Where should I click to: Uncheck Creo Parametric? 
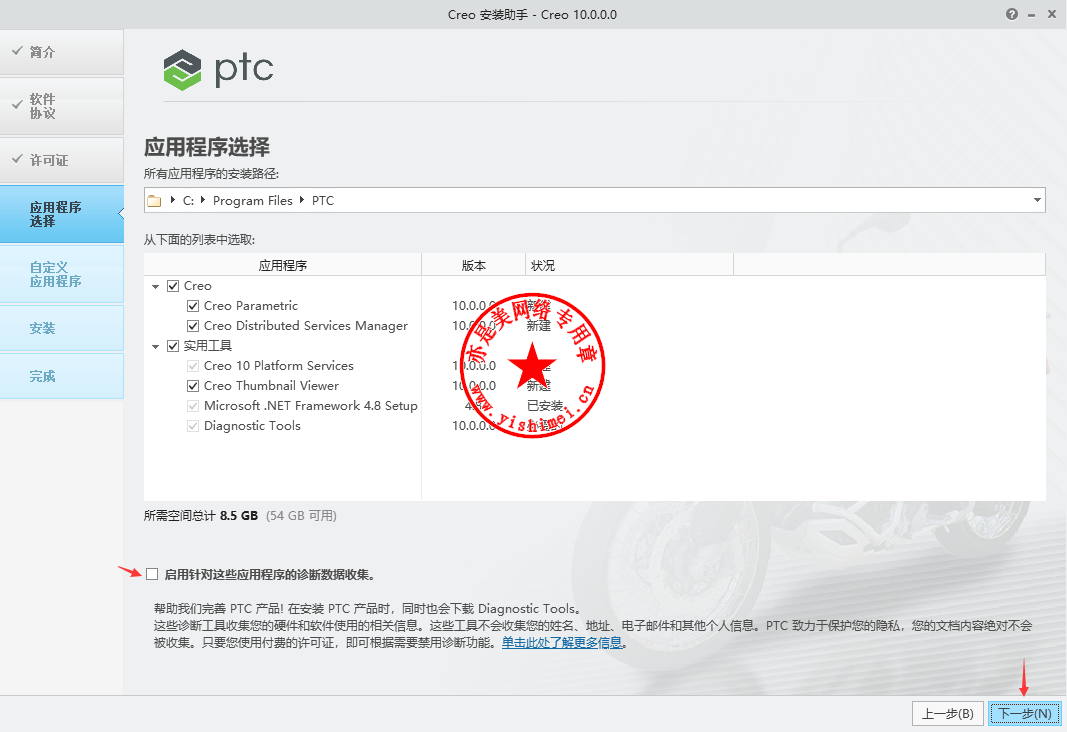pyautogui.click(x=193, y=306)
